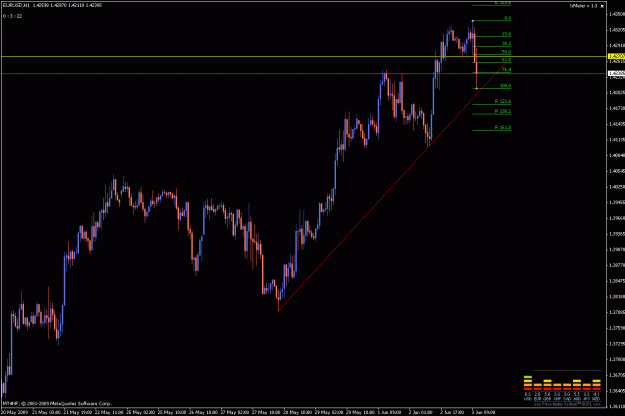The width and height of the screenshot is (625, 416).
Task: Click the yellow bar above GBP in the meter
Action: pos(547,381)
